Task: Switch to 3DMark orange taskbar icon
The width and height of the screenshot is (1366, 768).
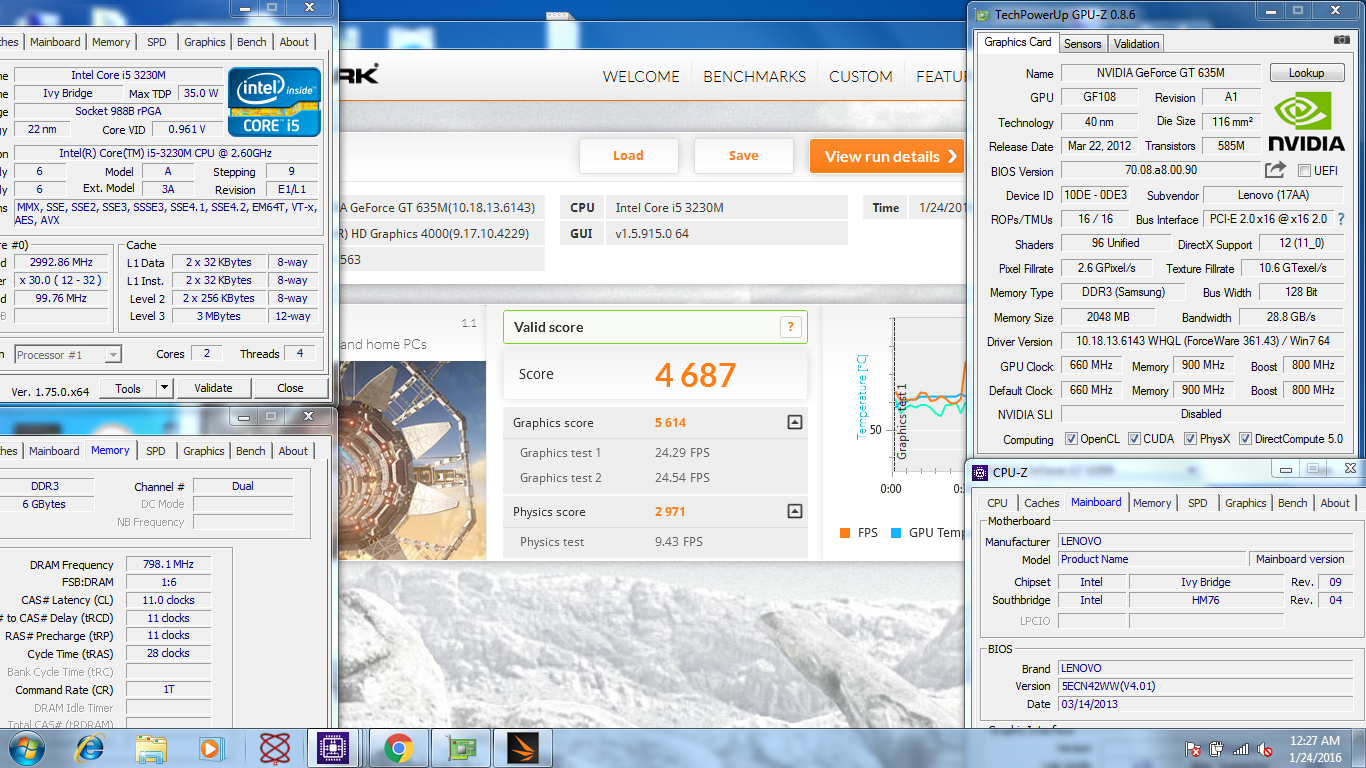Action: [523, 748]
